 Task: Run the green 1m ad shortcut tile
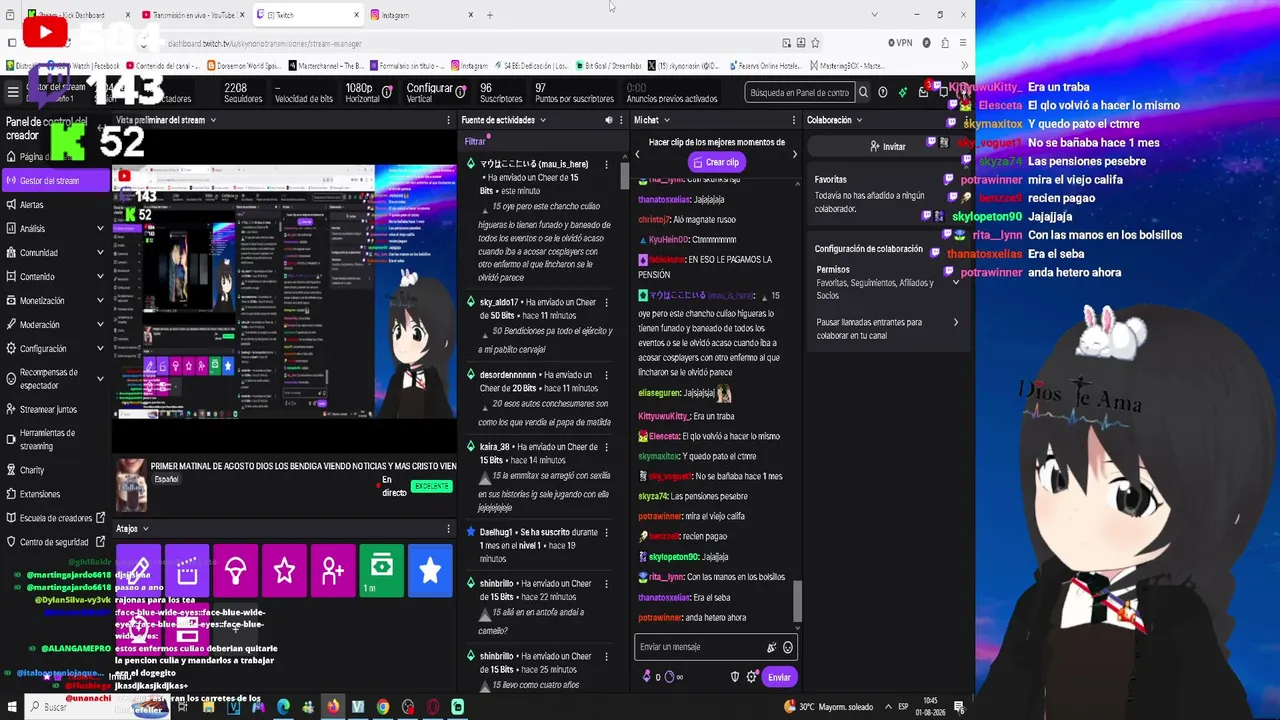382,570
